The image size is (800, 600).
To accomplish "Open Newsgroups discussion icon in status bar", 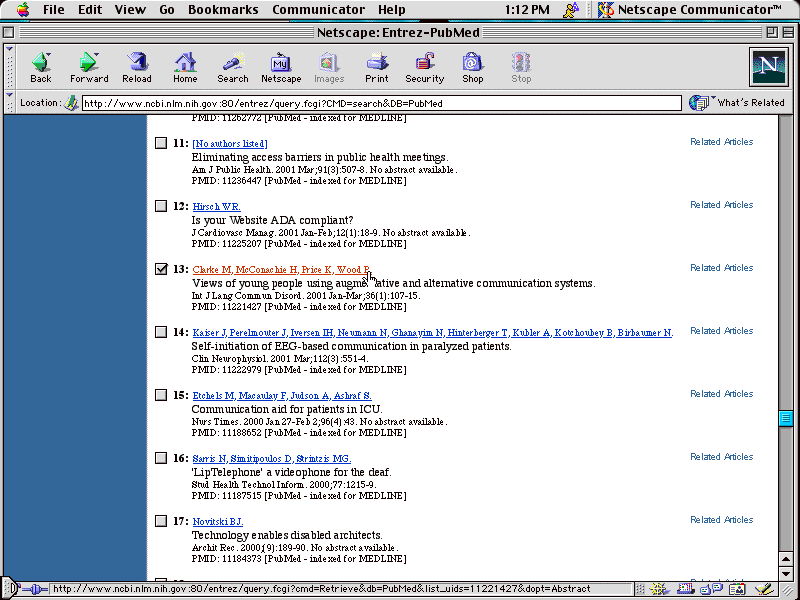I will [711, 589].
